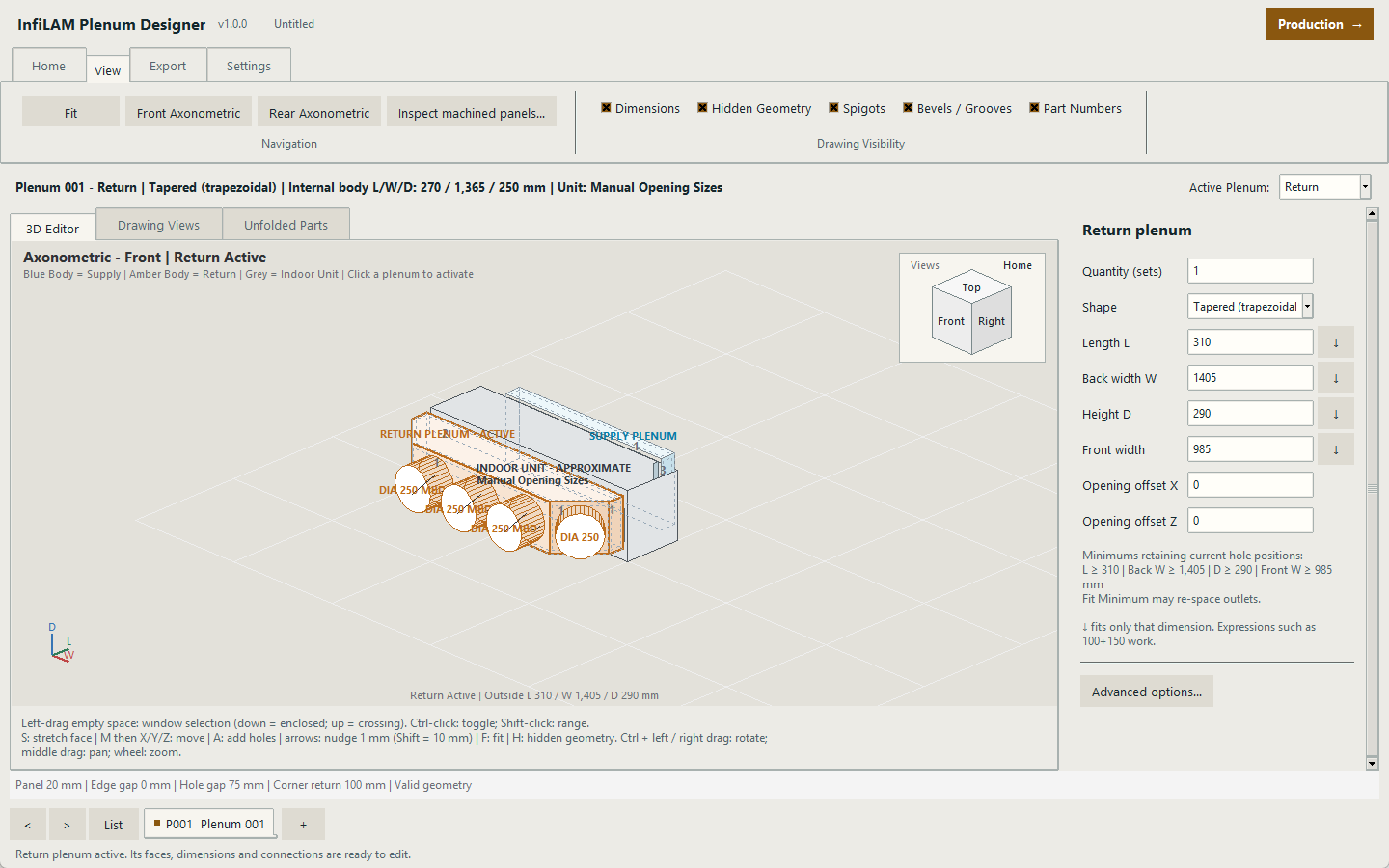This screenshot has height=868, width=1389.
Task: Switch to Drawing Views tab
Action: (x=159, y=225)
